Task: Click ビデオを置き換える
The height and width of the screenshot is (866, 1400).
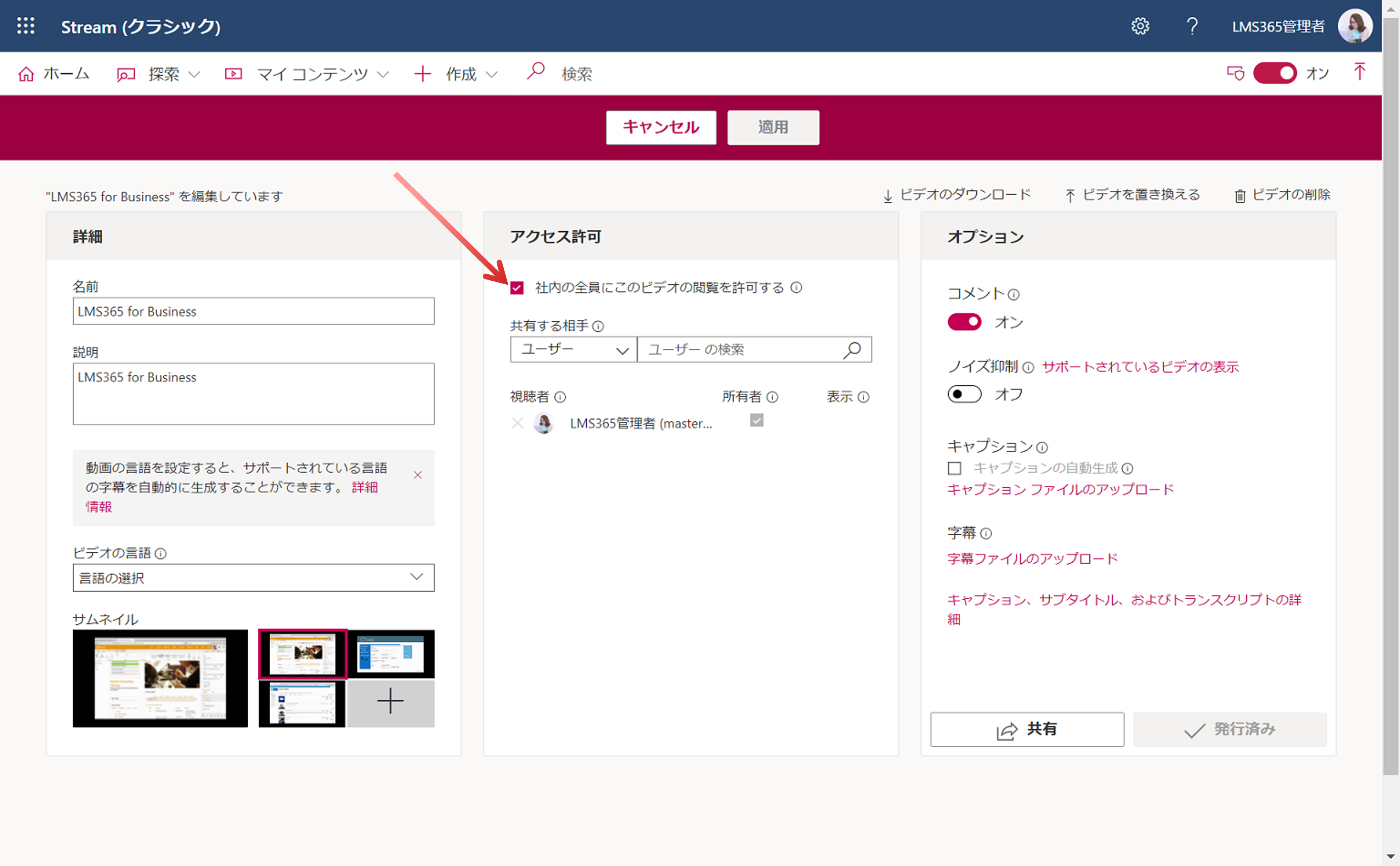Action: [1132, 195]
